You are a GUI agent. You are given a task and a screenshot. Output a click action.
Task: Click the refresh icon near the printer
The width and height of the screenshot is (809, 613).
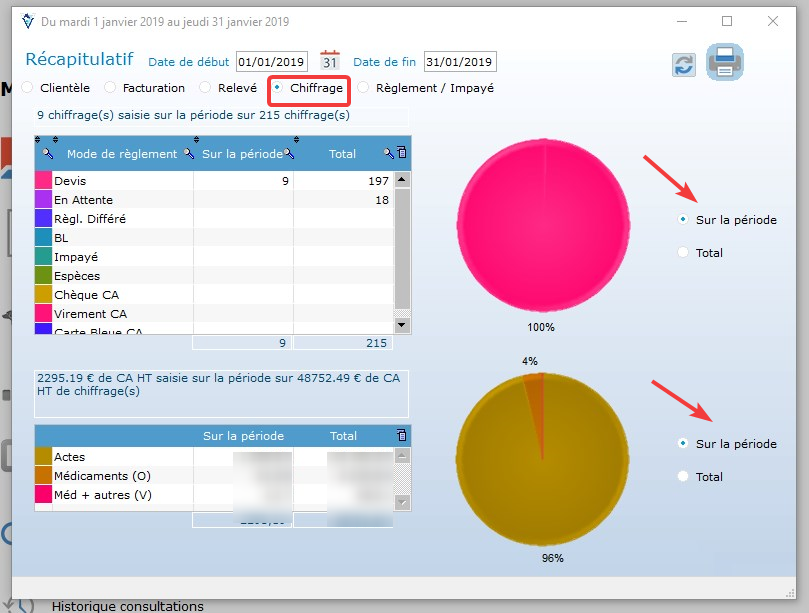(x=684, y=65)
